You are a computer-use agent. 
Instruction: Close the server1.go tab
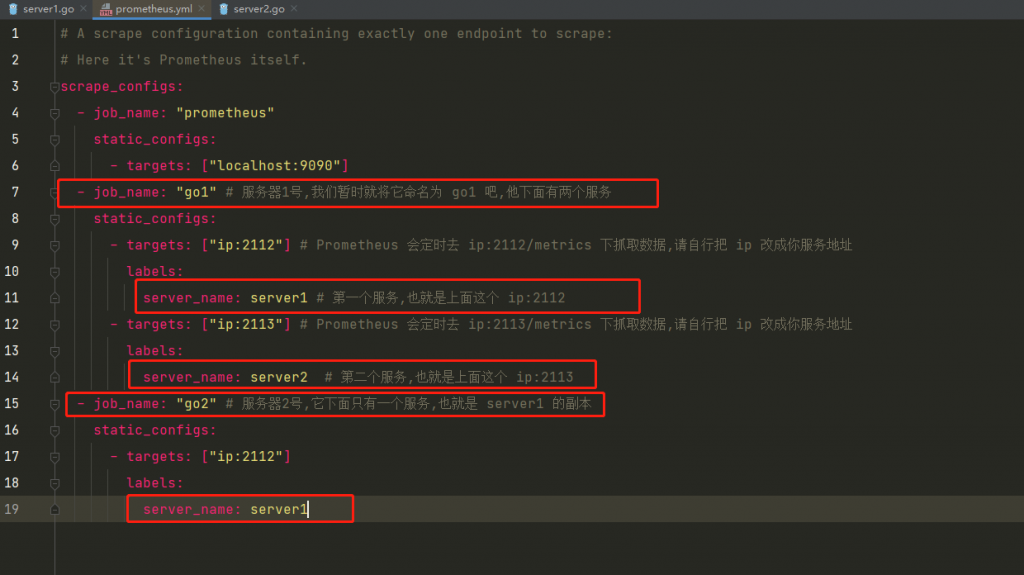(84, 8)
